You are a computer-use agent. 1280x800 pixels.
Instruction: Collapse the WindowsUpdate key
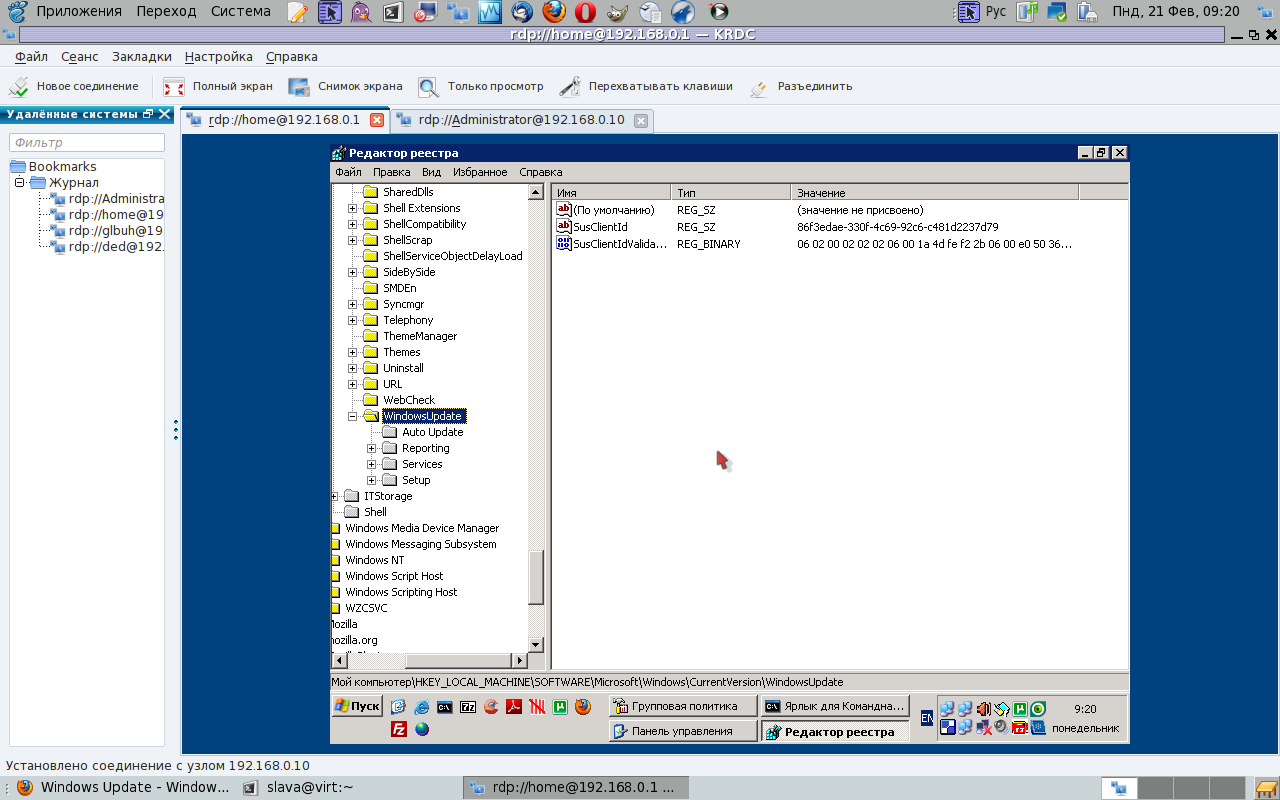(x=352, y=416)
